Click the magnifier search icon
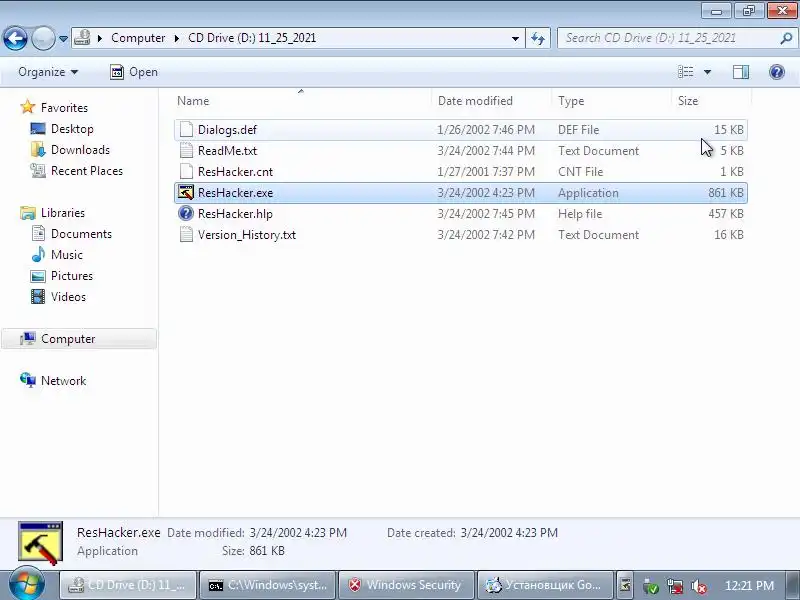Screen dimensions: 800x600 pos(786,38)
